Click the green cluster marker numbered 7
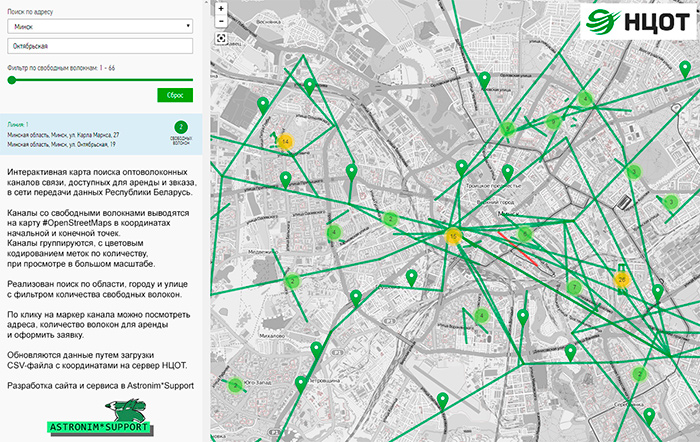Screen dimensions: 700x442 pyautogui.click(x=574, y=288)
